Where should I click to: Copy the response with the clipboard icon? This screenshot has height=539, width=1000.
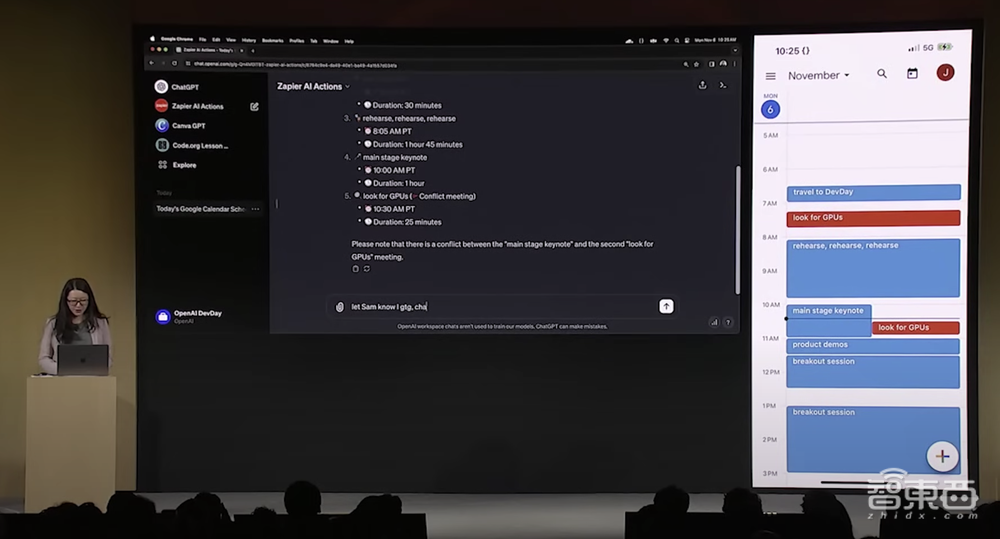pos(355,269)
